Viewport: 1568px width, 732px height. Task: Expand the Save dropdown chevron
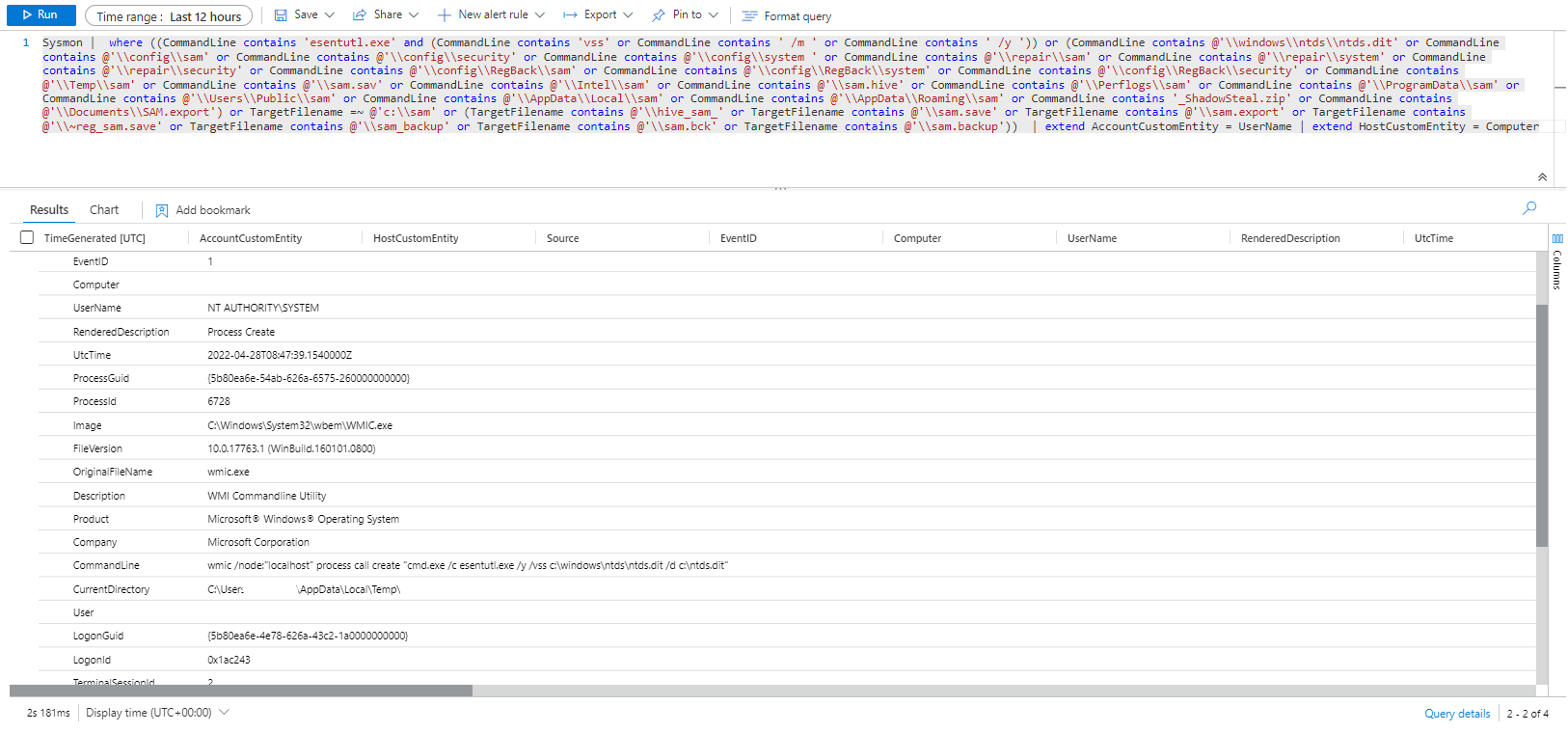(330, 15)
